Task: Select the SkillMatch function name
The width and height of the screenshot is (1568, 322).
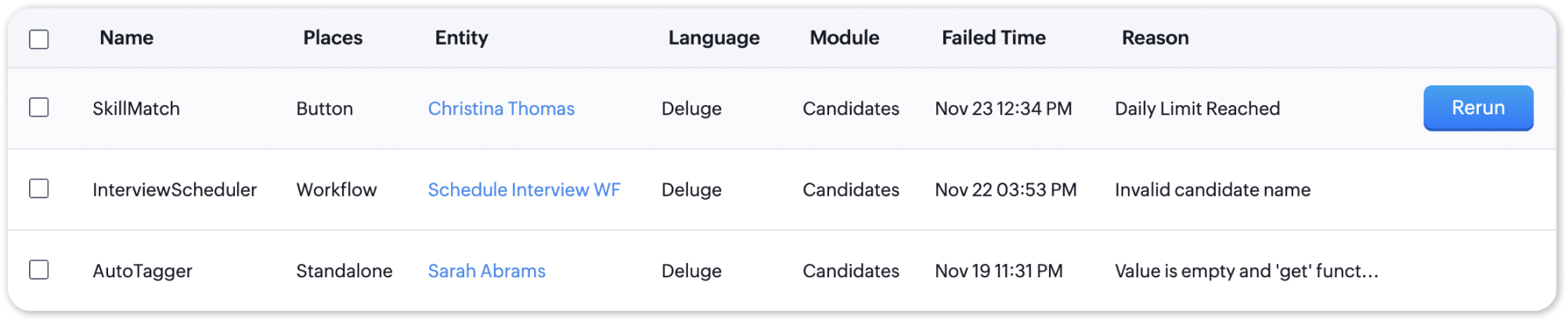Action: point(136,109)
